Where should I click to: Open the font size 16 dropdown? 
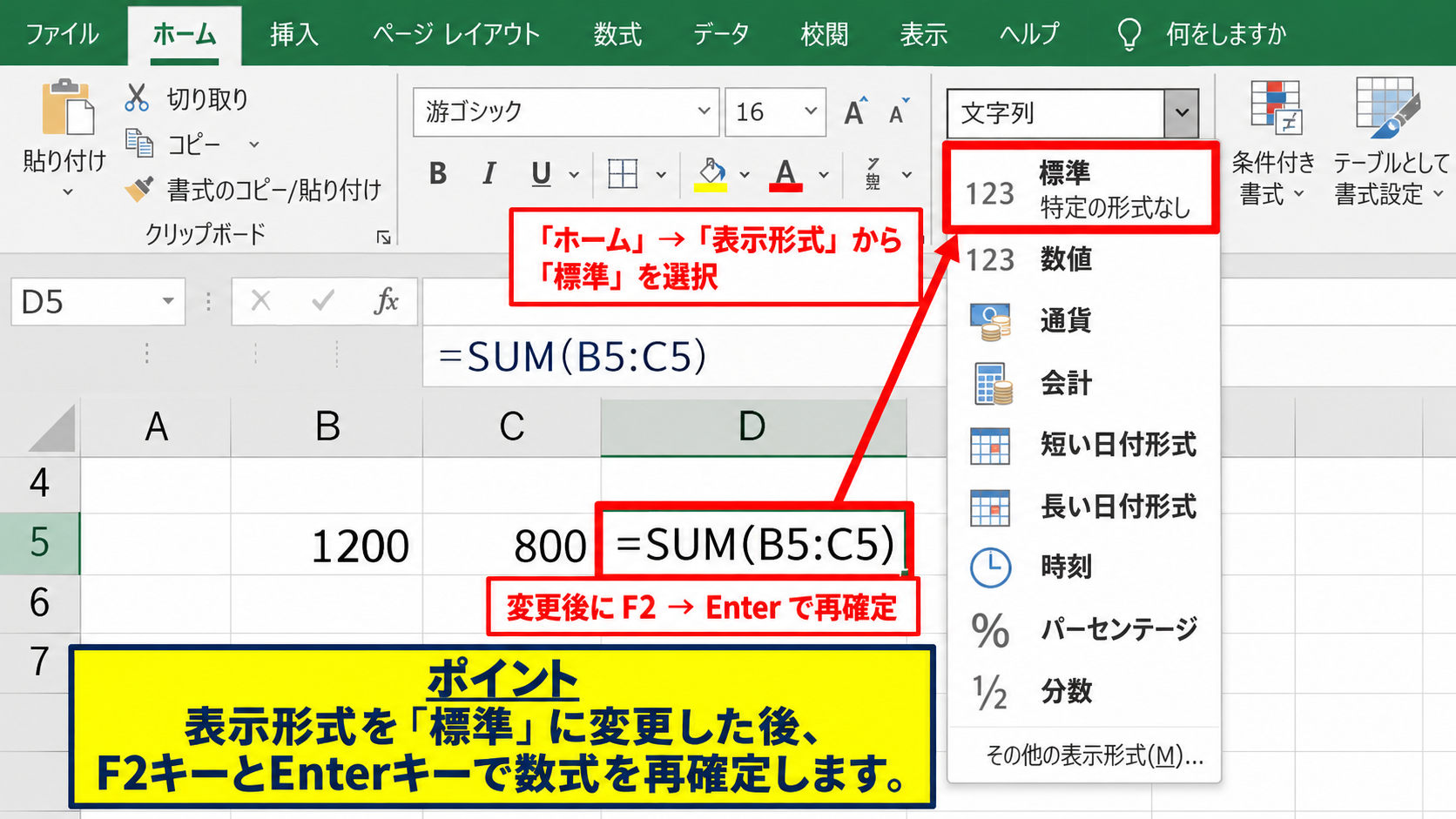[x=811, y=111]
